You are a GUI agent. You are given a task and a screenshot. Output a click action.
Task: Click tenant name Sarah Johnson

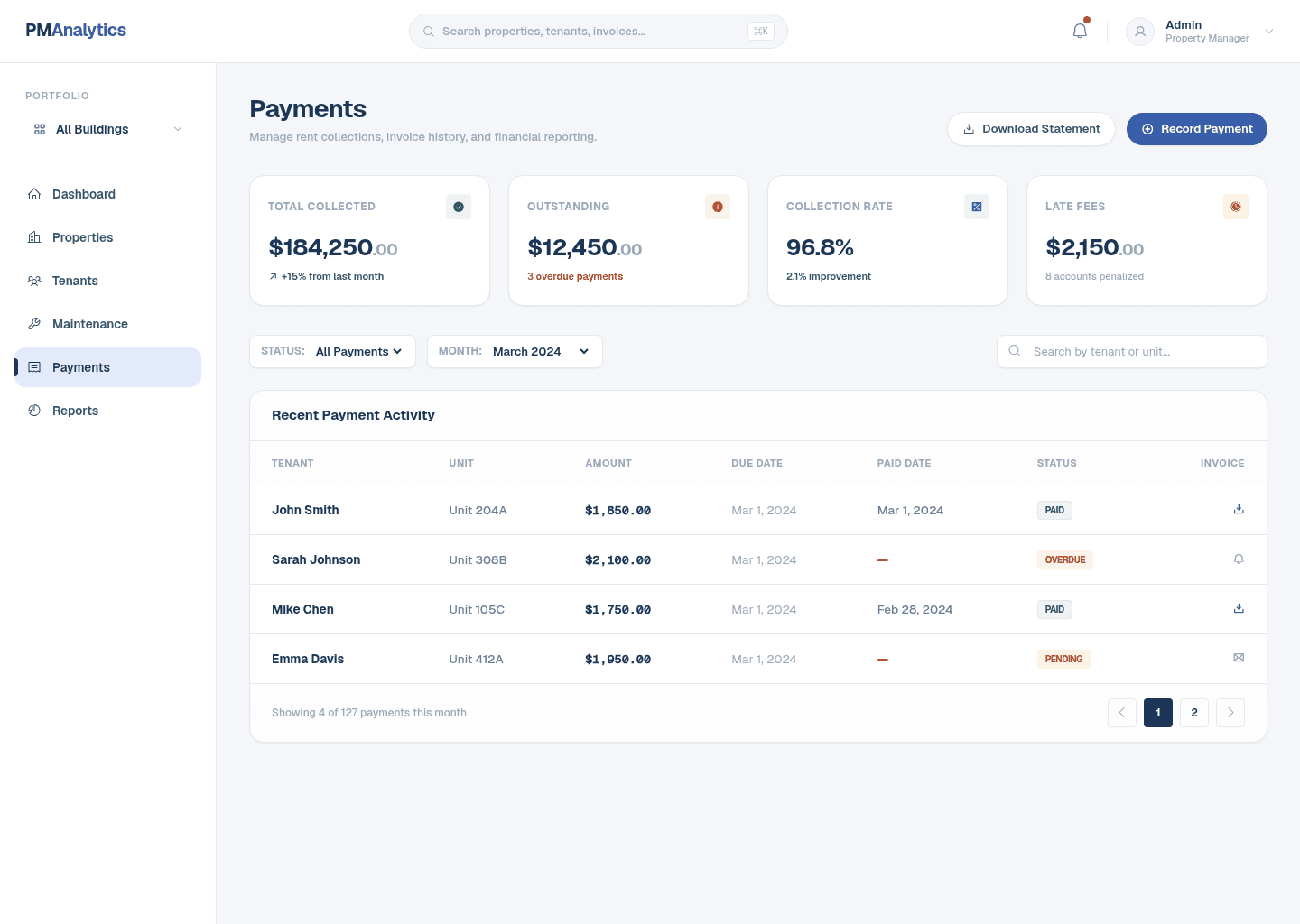(316, 559)
